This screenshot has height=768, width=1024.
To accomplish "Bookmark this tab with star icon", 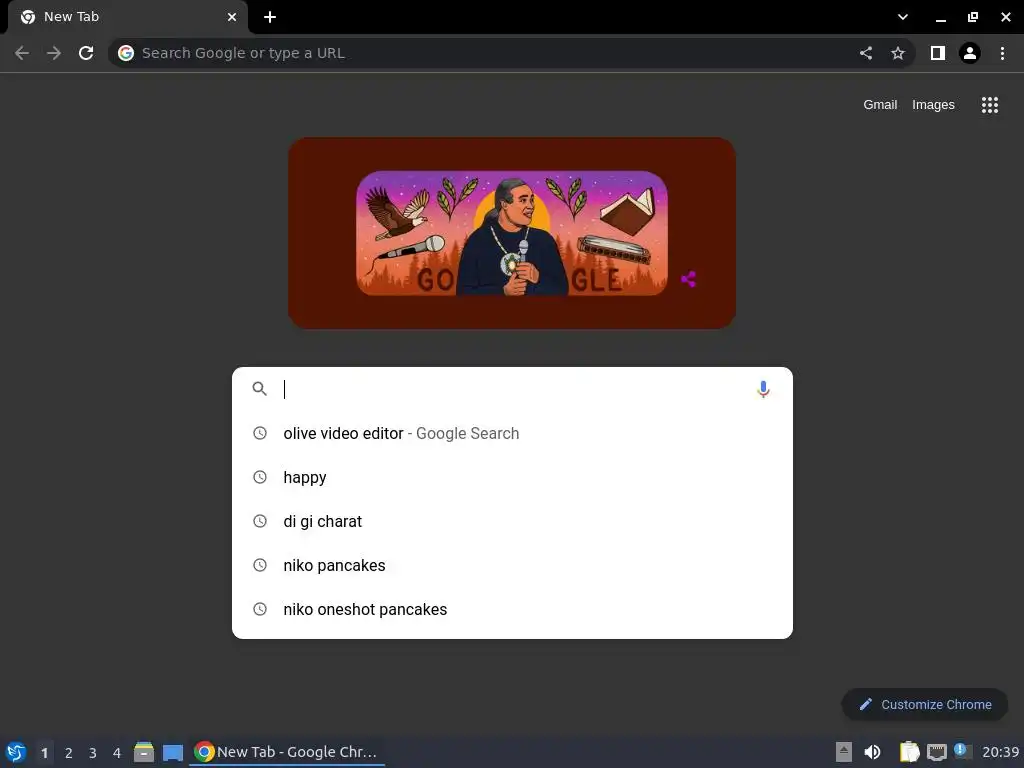I will coord(898,53).
